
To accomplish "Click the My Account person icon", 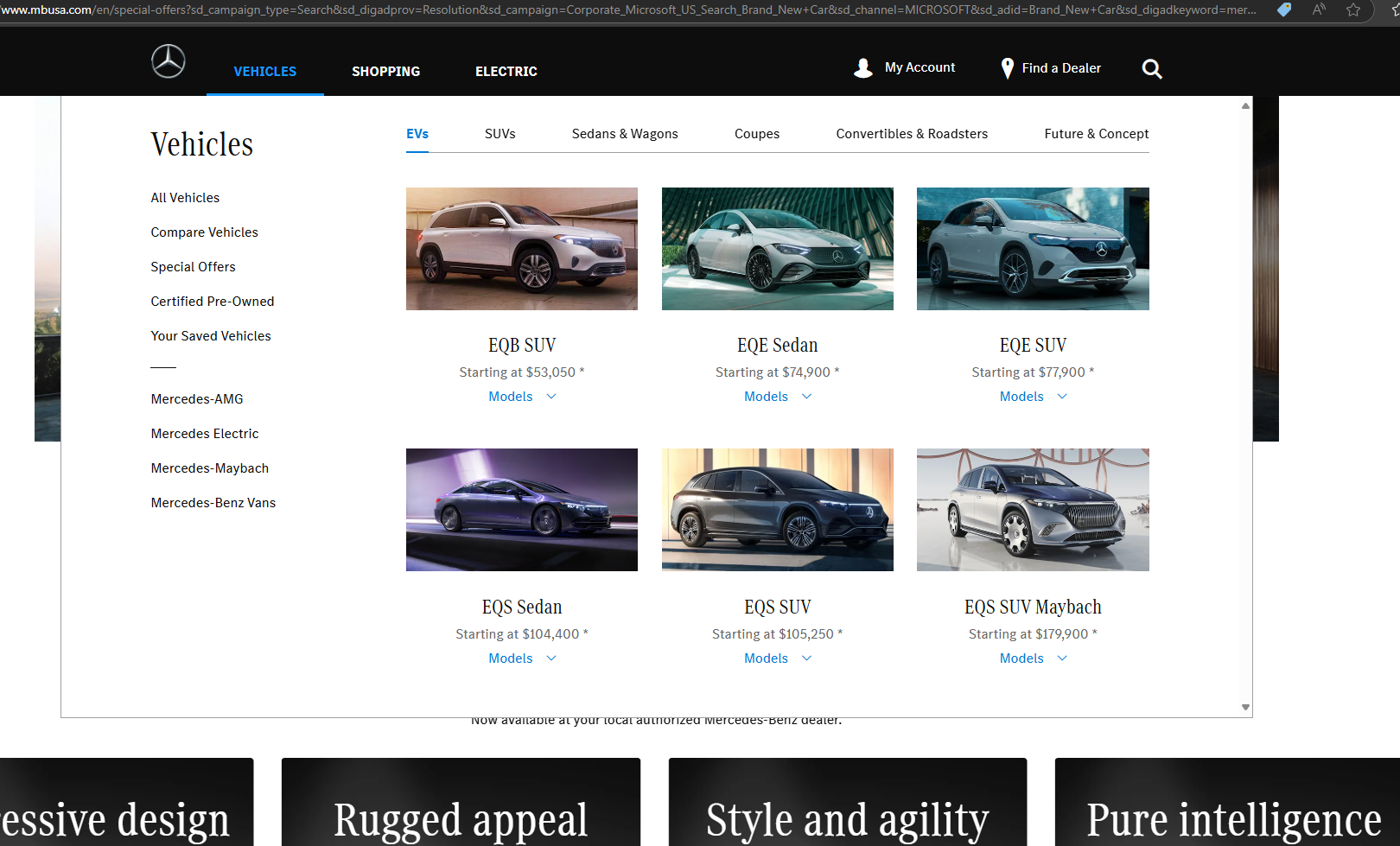I will pyautogui.click(x=863, y=68).
